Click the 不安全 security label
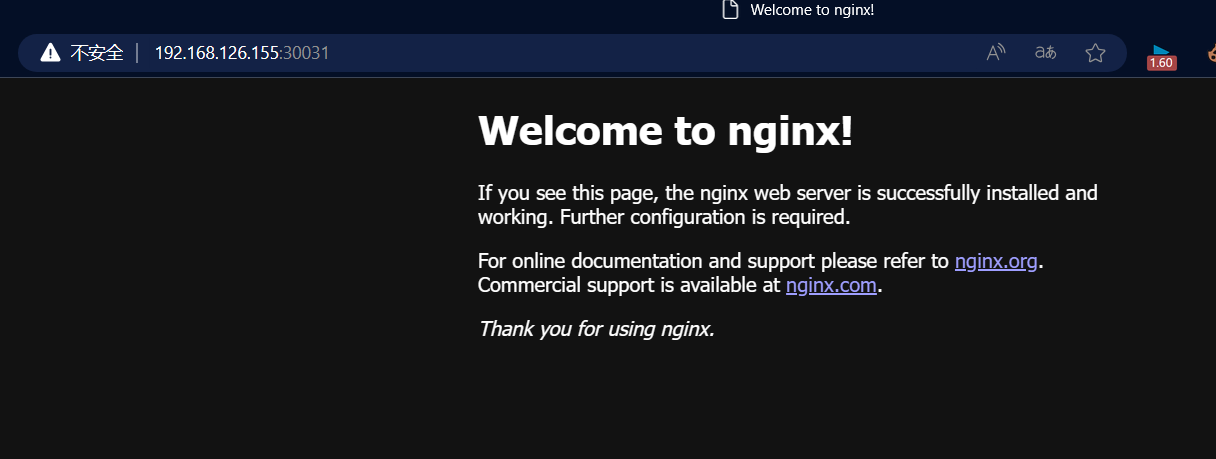This screenshot has height=459, width=1216. (x=97, y=53)
